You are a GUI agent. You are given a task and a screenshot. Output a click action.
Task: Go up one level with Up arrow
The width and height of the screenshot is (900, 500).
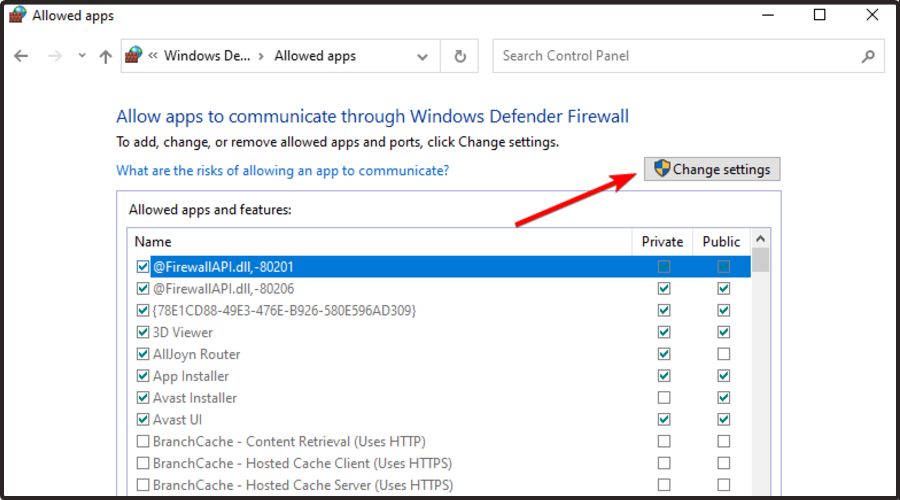pyautogui.click(x=105, y=57)
